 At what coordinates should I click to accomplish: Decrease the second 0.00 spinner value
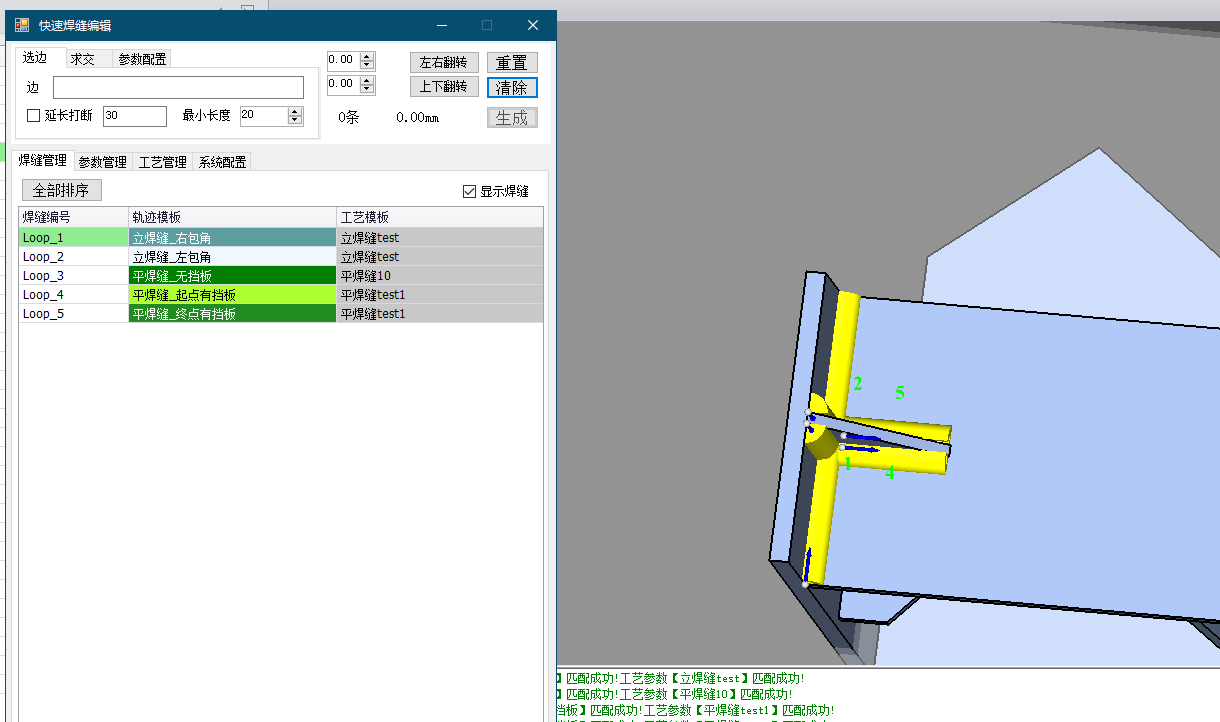[367, 88]
